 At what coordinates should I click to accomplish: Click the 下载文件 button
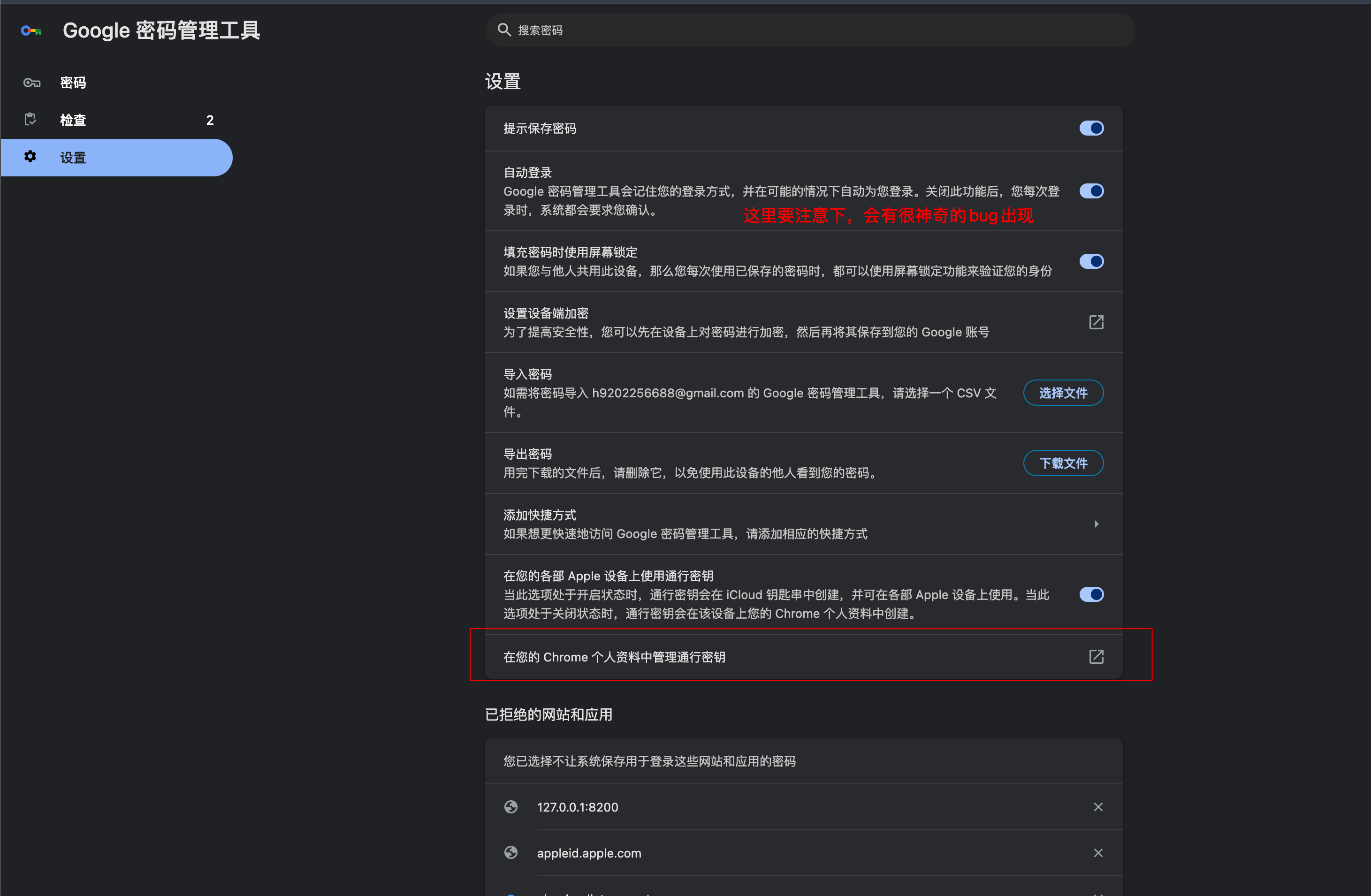(x=1063, y=463)
